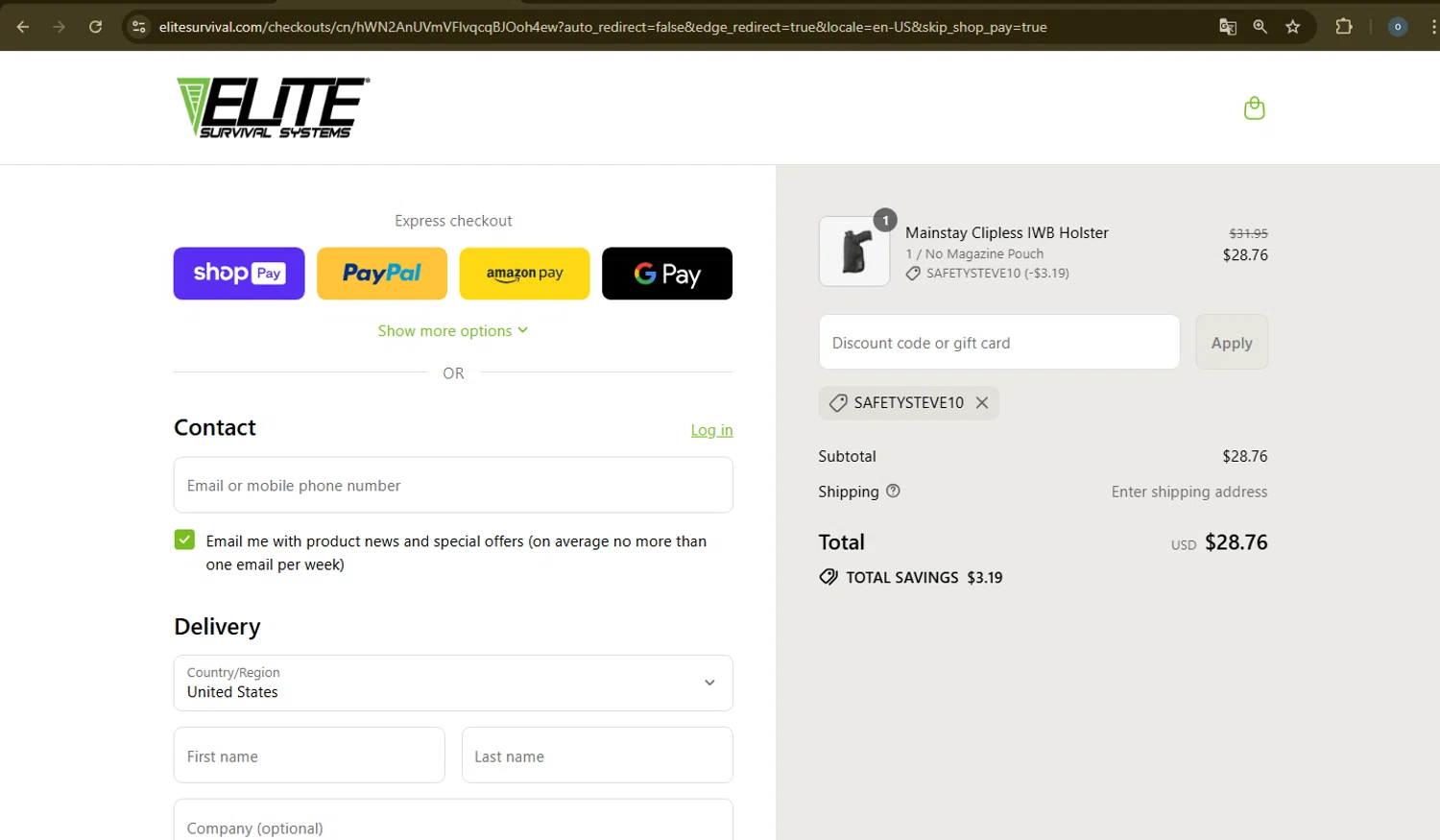Click the Enter shipping address text

(1189, 492)
